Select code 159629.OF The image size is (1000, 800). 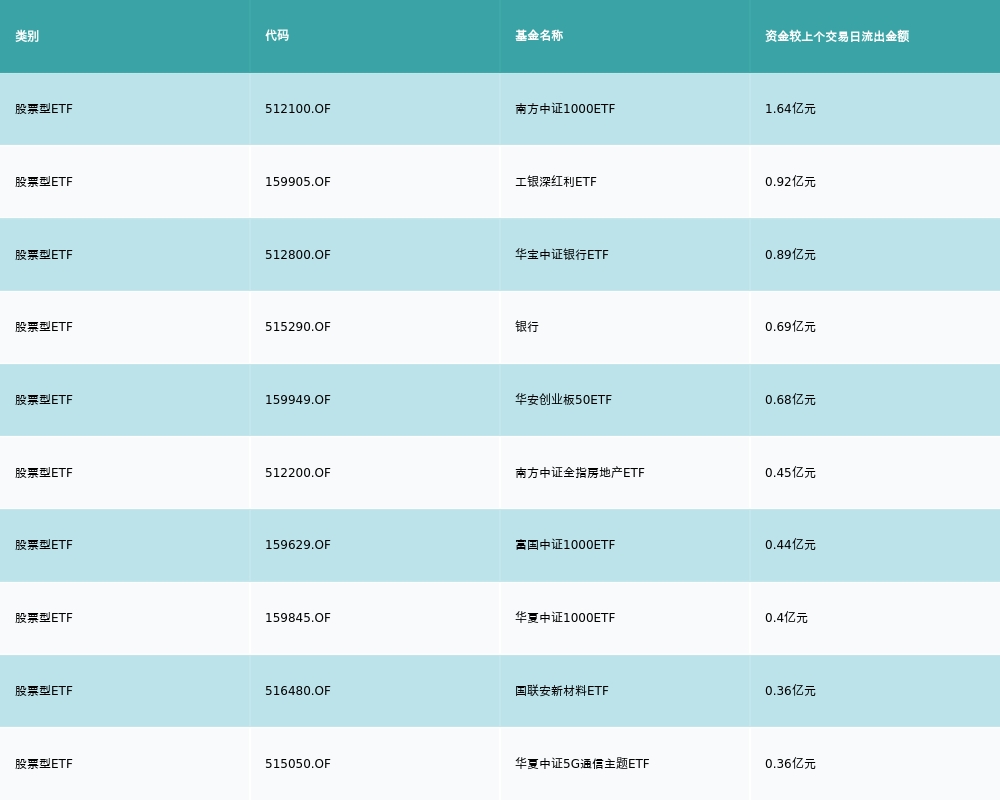click(298, 545)
